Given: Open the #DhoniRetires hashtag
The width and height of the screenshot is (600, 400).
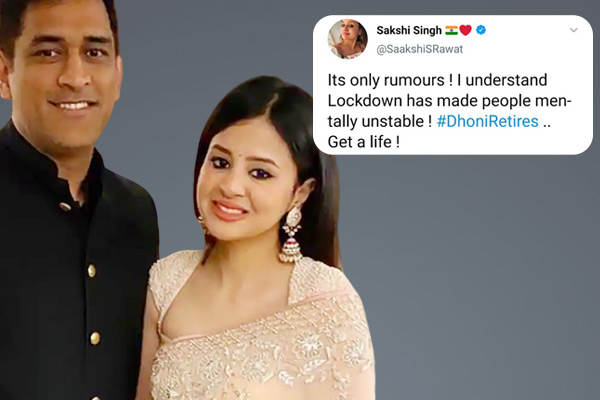Looking at the screenshot, I should tap(488, 121).
